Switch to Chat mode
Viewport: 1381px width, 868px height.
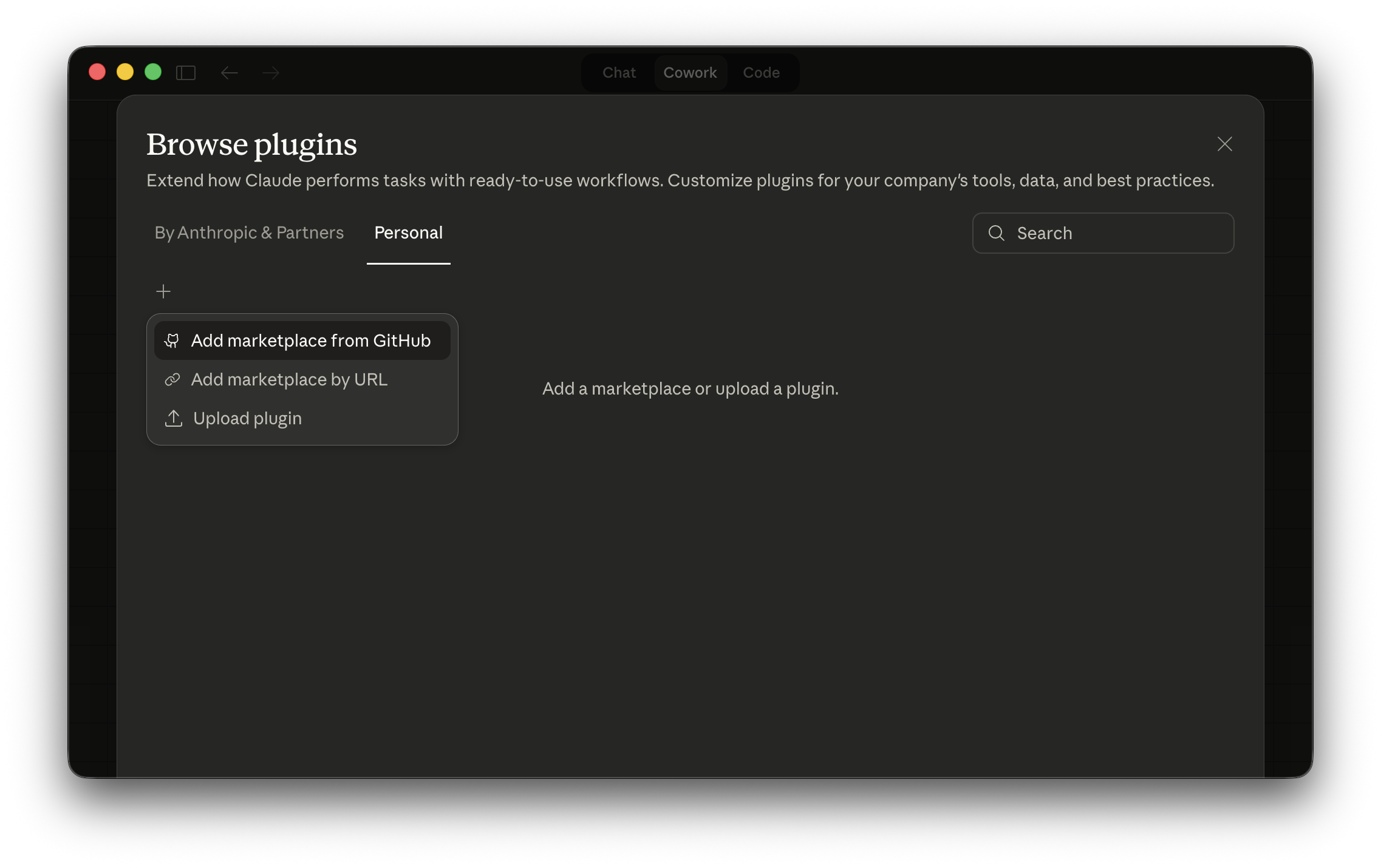(x=618, y=72)
